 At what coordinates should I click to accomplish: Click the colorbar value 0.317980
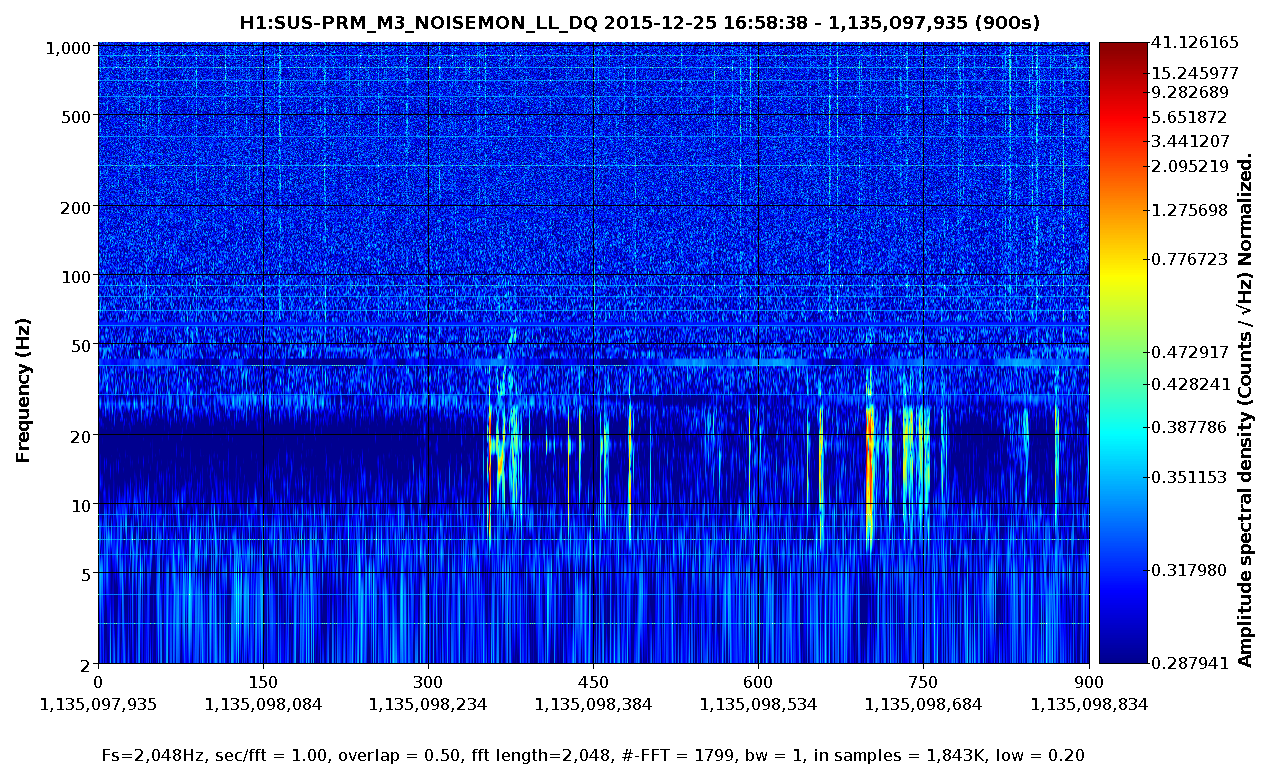click(1189, 570)
